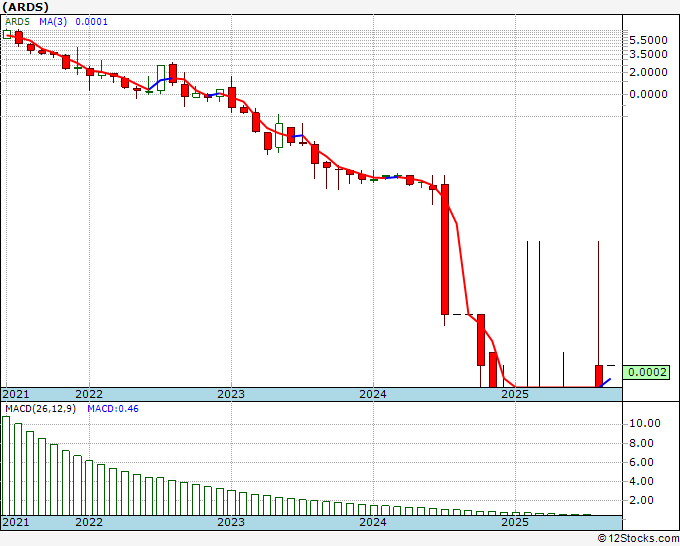
Task: Click the 2.00 MACD axis label
Action: [x=641, y=500]
